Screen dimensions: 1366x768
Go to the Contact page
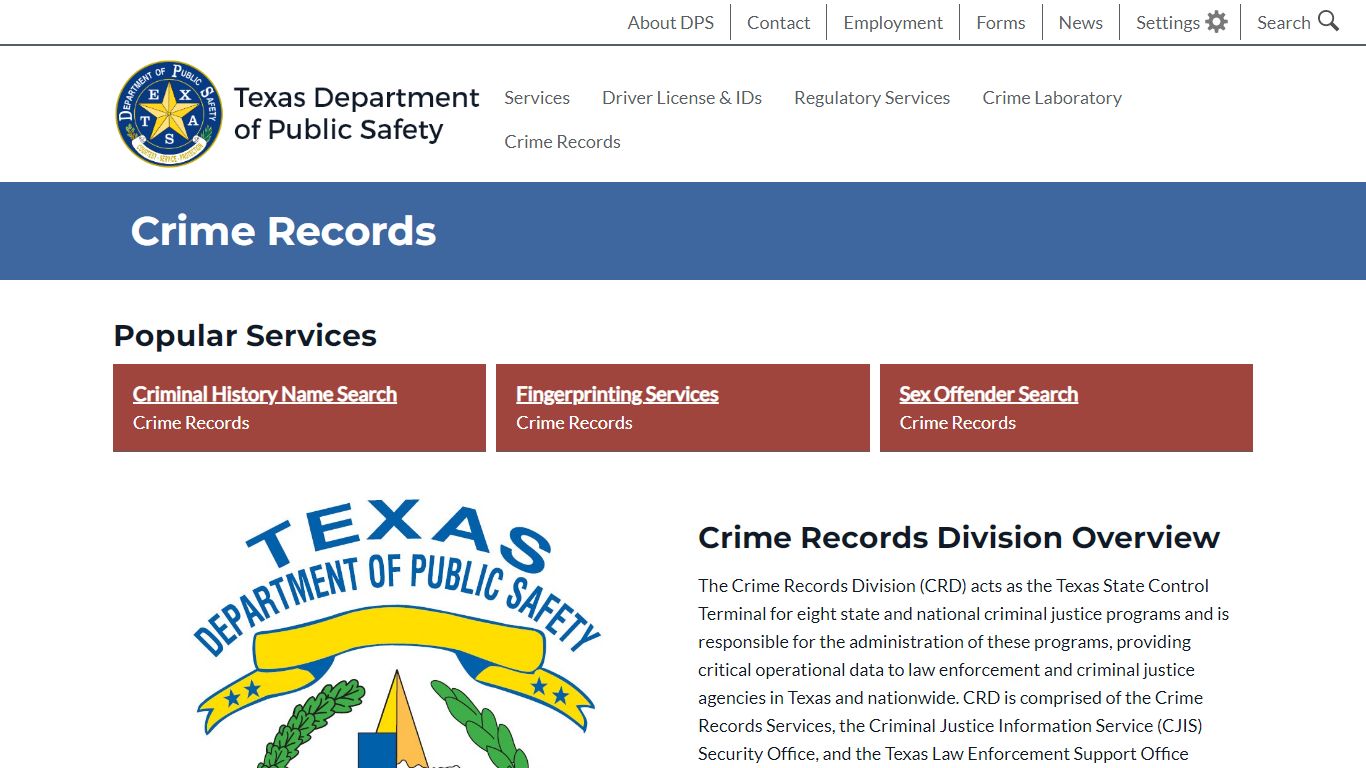tap(778, 22)
